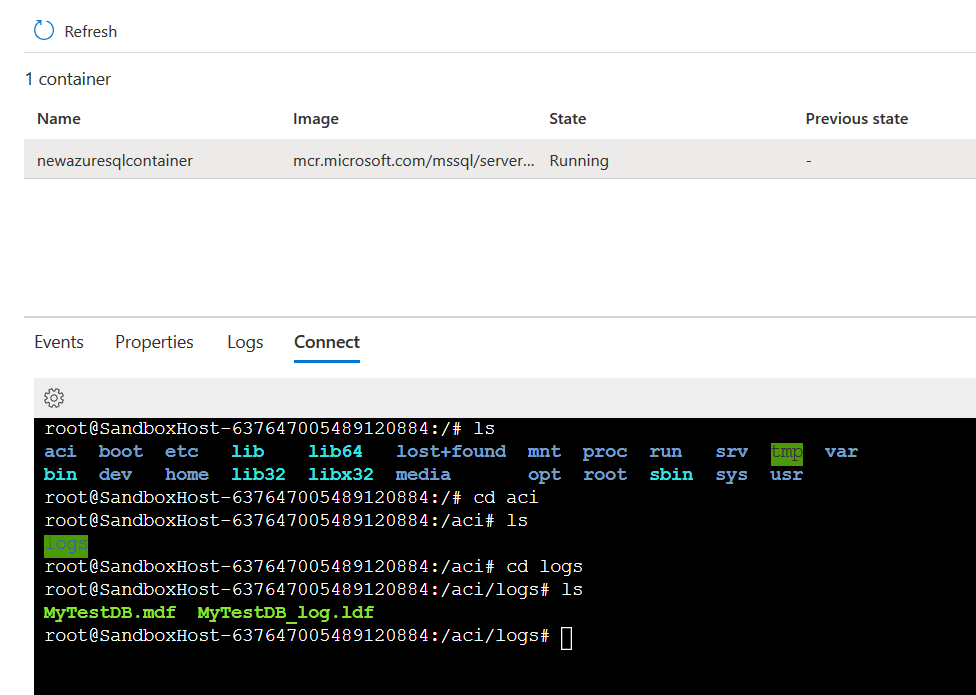View the Logs tab
This screenshot has width=976, height=695.
(x=245, y=342)
